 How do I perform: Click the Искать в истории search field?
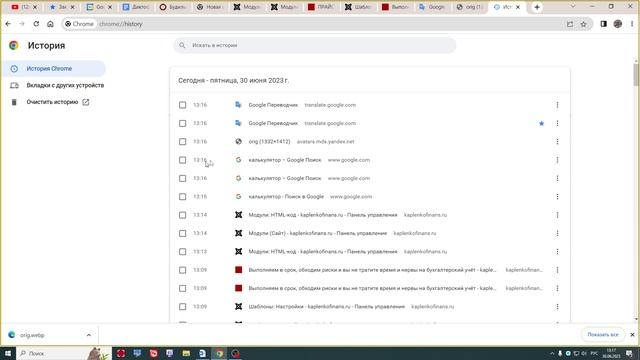point(315,45)
